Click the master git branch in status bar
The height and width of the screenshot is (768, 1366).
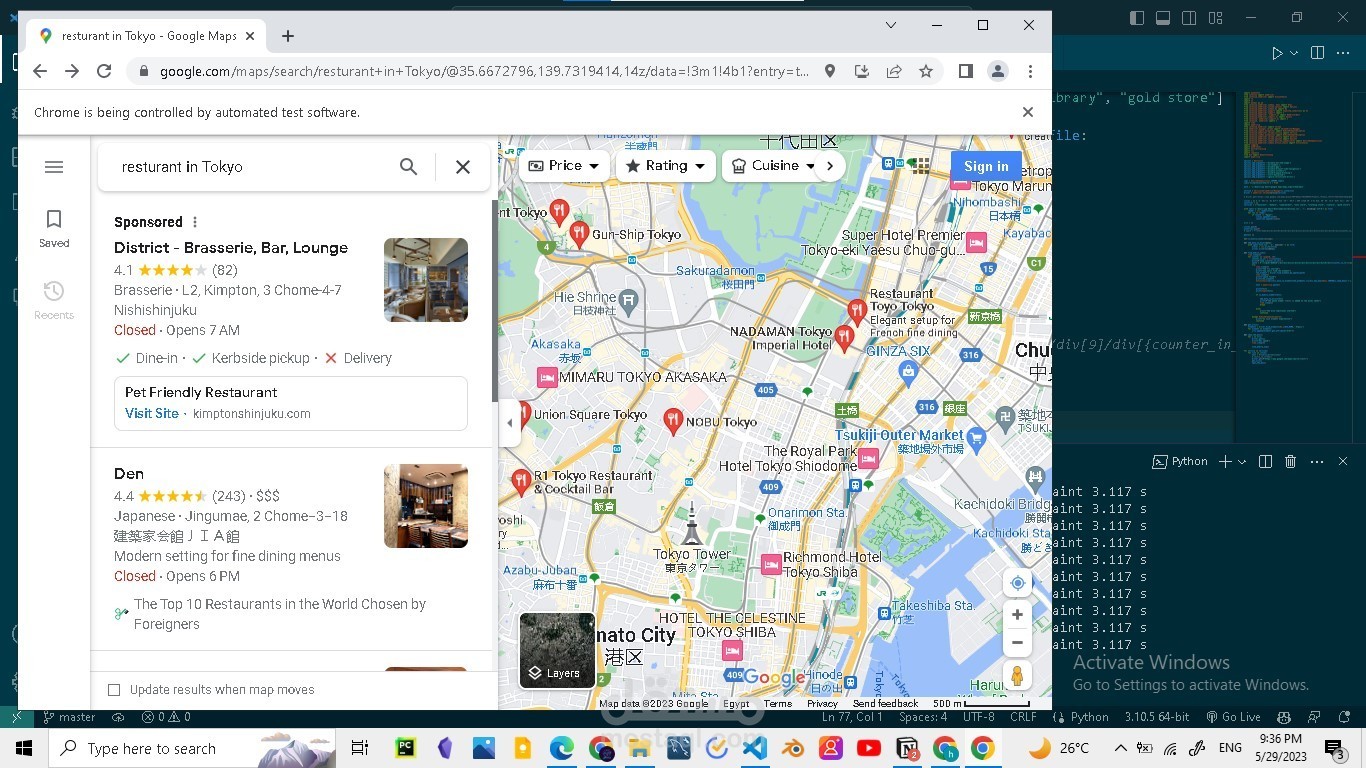69,717
